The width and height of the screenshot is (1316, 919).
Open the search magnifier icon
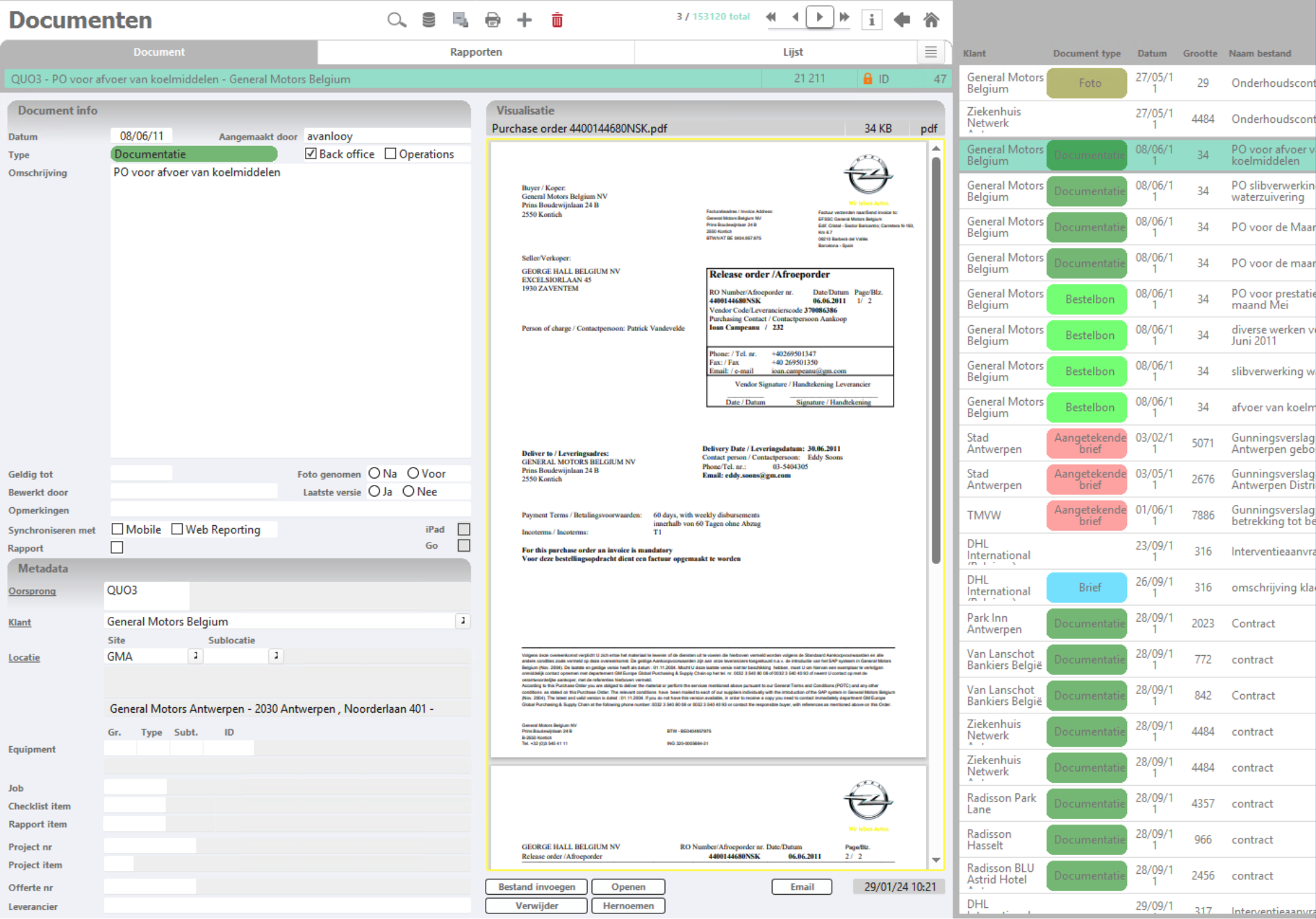point(397,20)
